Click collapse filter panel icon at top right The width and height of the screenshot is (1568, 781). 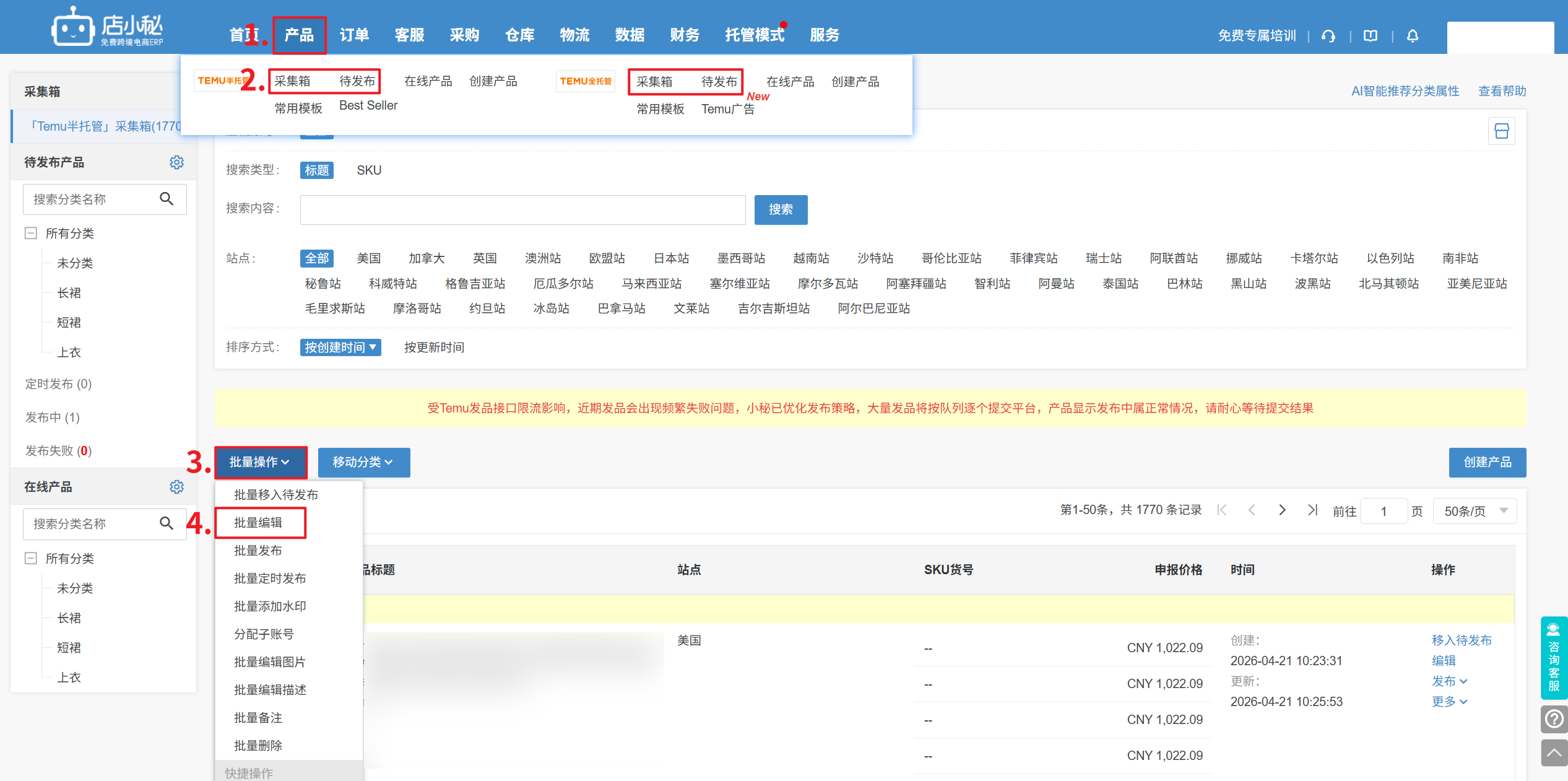click(1501, 131)
